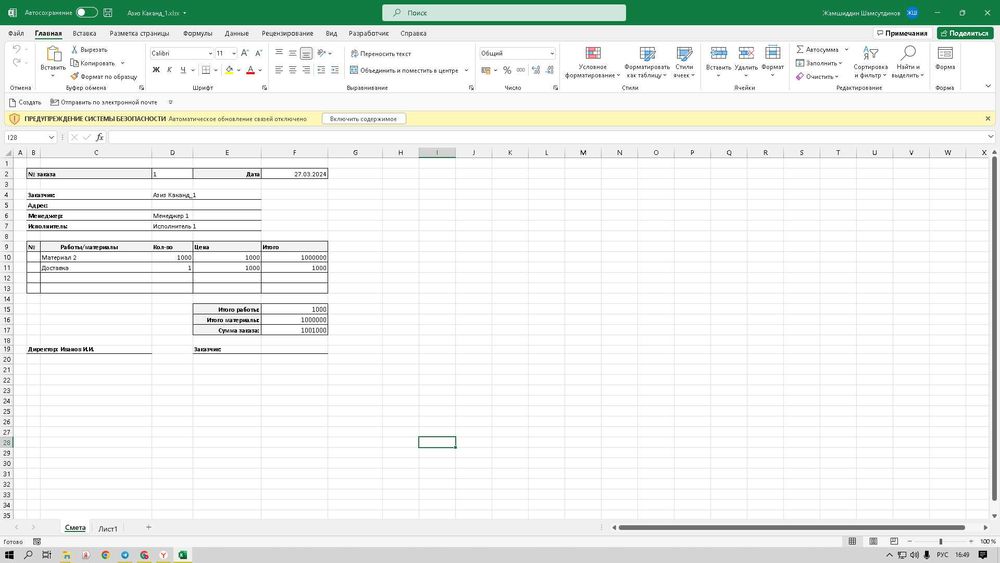Toggle Bold (Ж) formatting
Viewport: 1000px width, 563px height.
click(156, 70)
